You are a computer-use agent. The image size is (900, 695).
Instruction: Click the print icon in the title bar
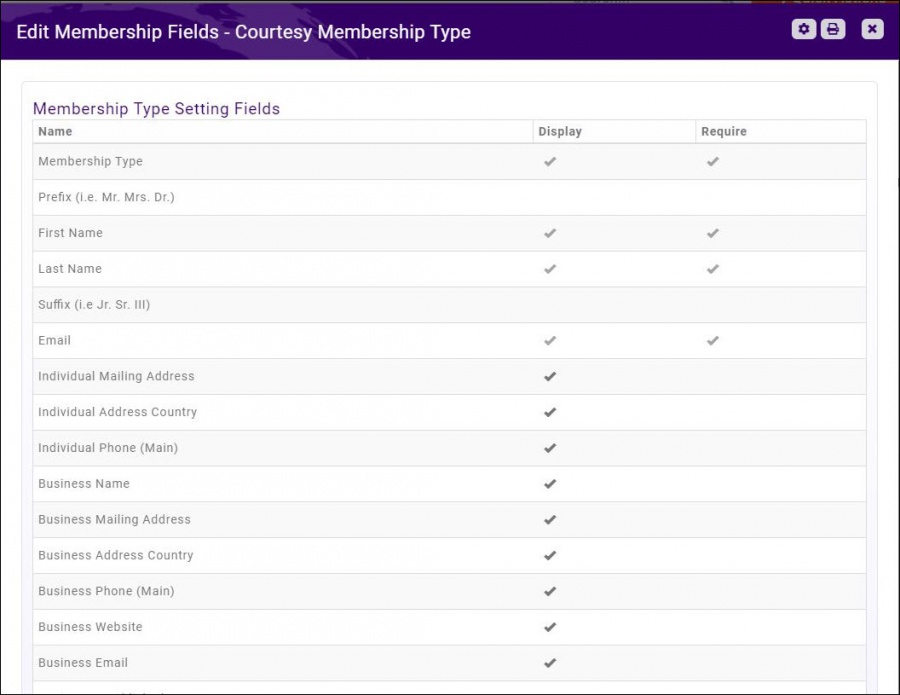coord(832,29)
